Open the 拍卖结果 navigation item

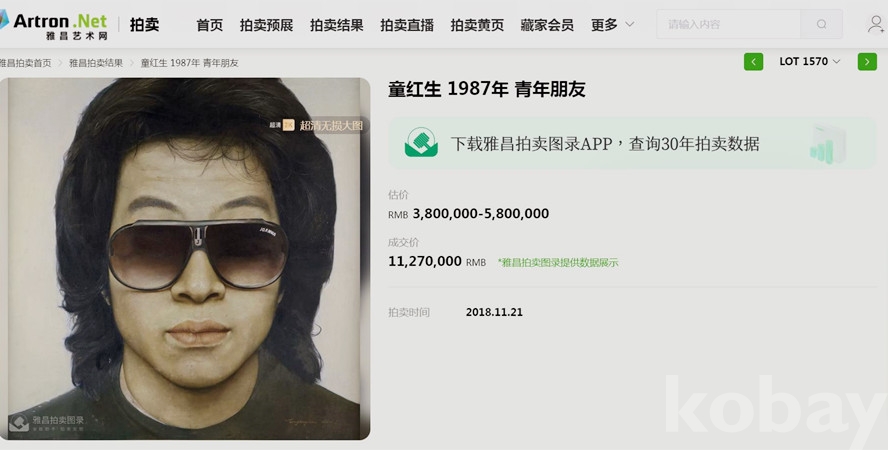click(336, 25)
